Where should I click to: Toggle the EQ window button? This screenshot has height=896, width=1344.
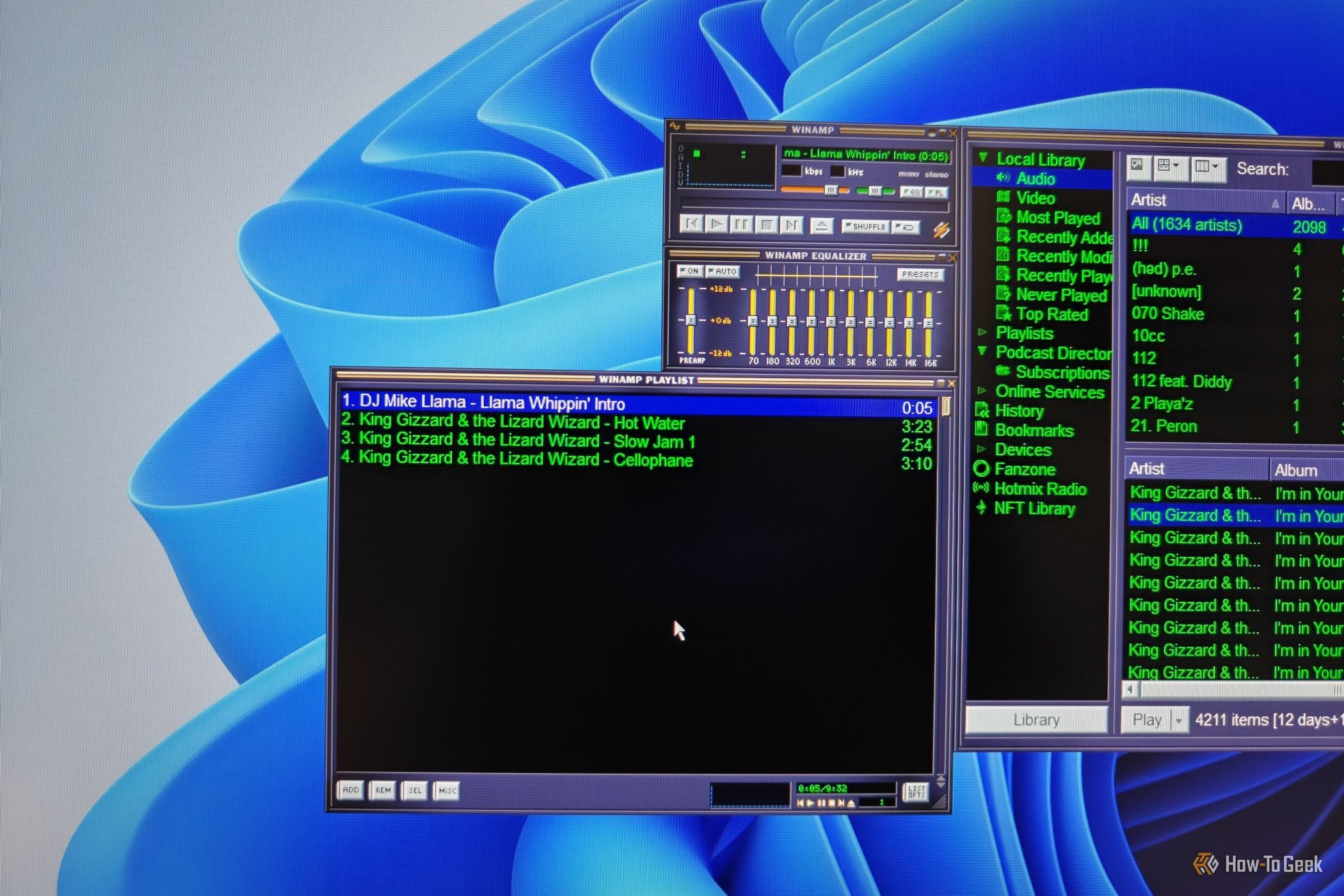coord(911,192)
